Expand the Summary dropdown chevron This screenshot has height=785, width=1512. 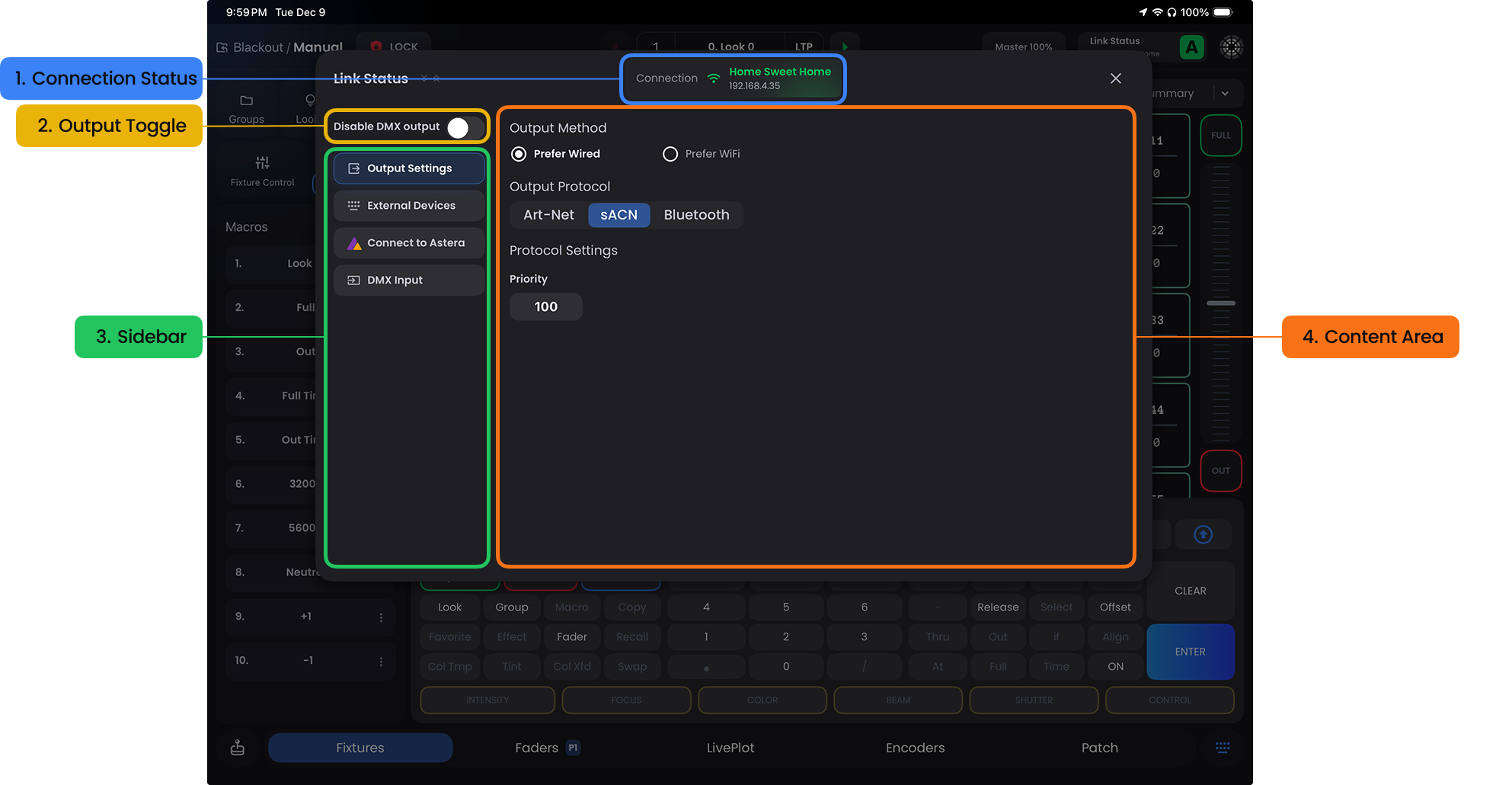click(x=1225, y=94)
